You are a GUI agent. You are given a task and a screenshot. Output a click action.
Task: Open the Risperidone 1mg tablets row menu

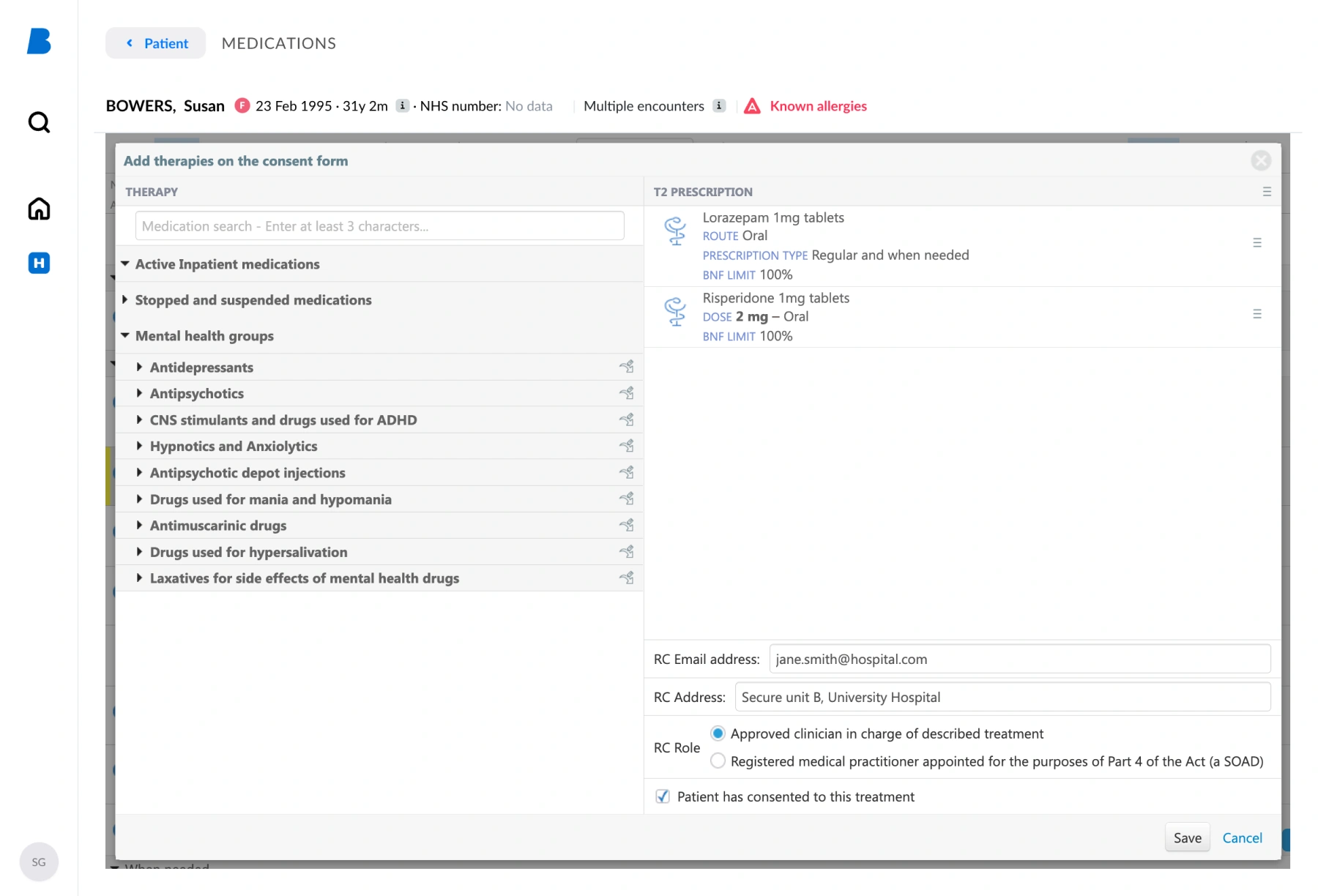1256,314
